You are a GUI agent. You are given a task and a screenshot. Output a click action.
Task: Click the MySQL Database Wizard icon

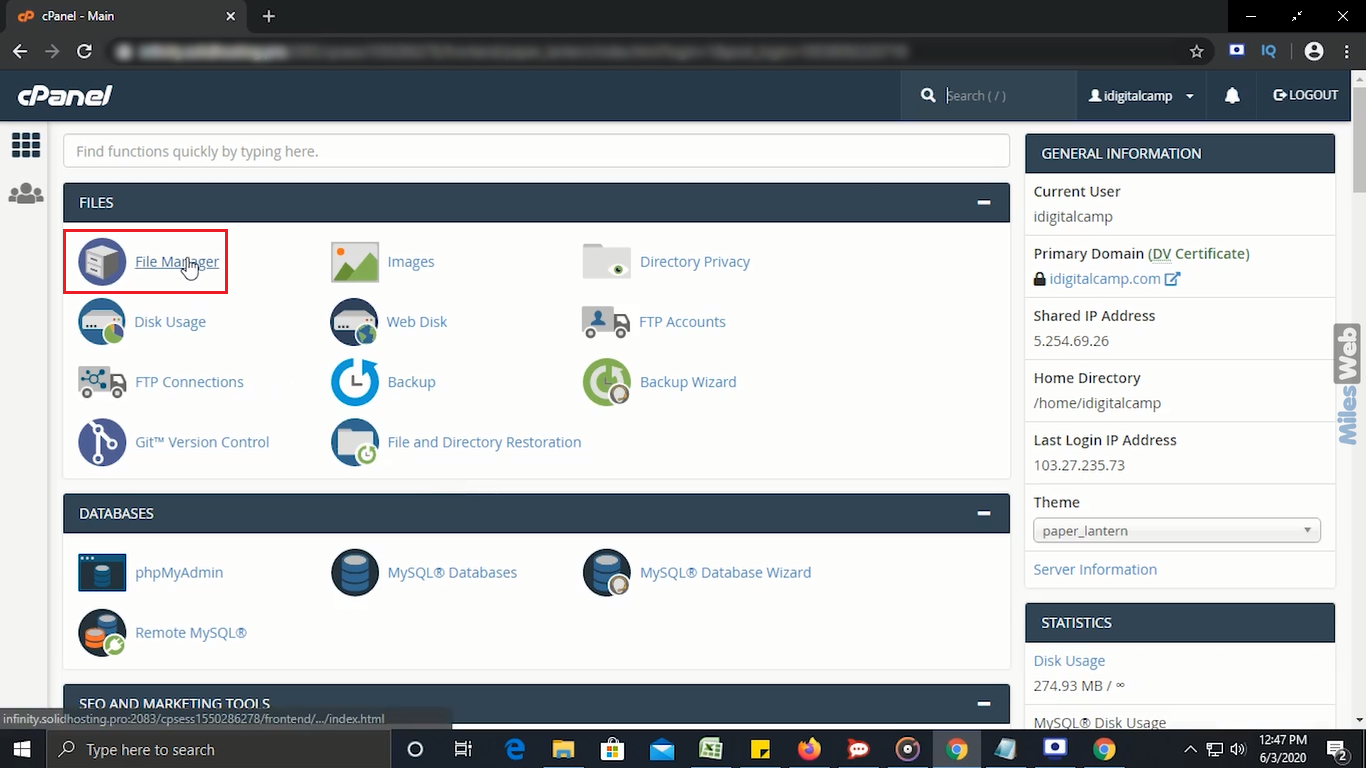607,573
